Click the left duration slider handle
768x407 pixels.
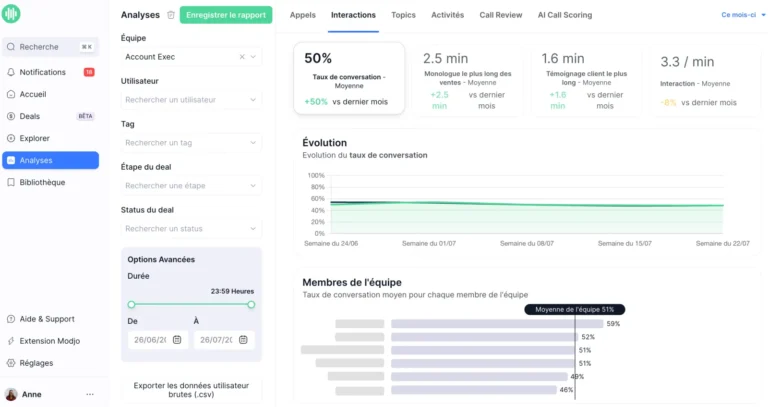(131, 305)
